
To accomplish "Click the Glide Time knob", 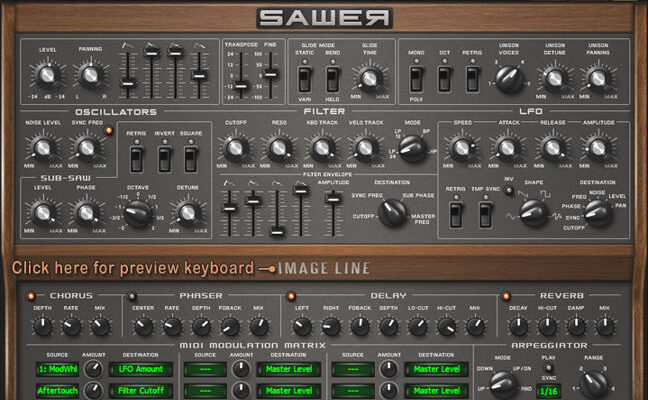I will pyautogui.click(x=370, y=78).
